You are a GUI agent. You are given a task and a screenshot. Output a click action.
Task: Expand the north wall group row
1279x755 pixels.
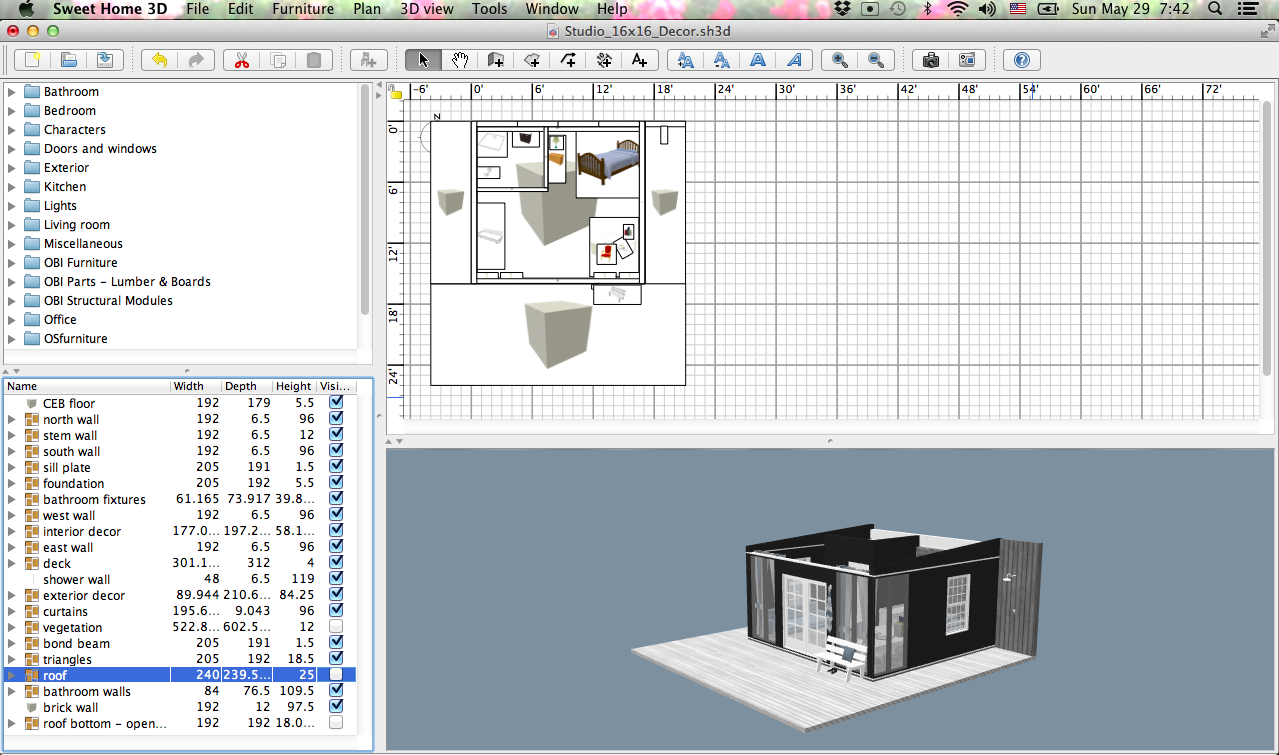tap(12, 420)
